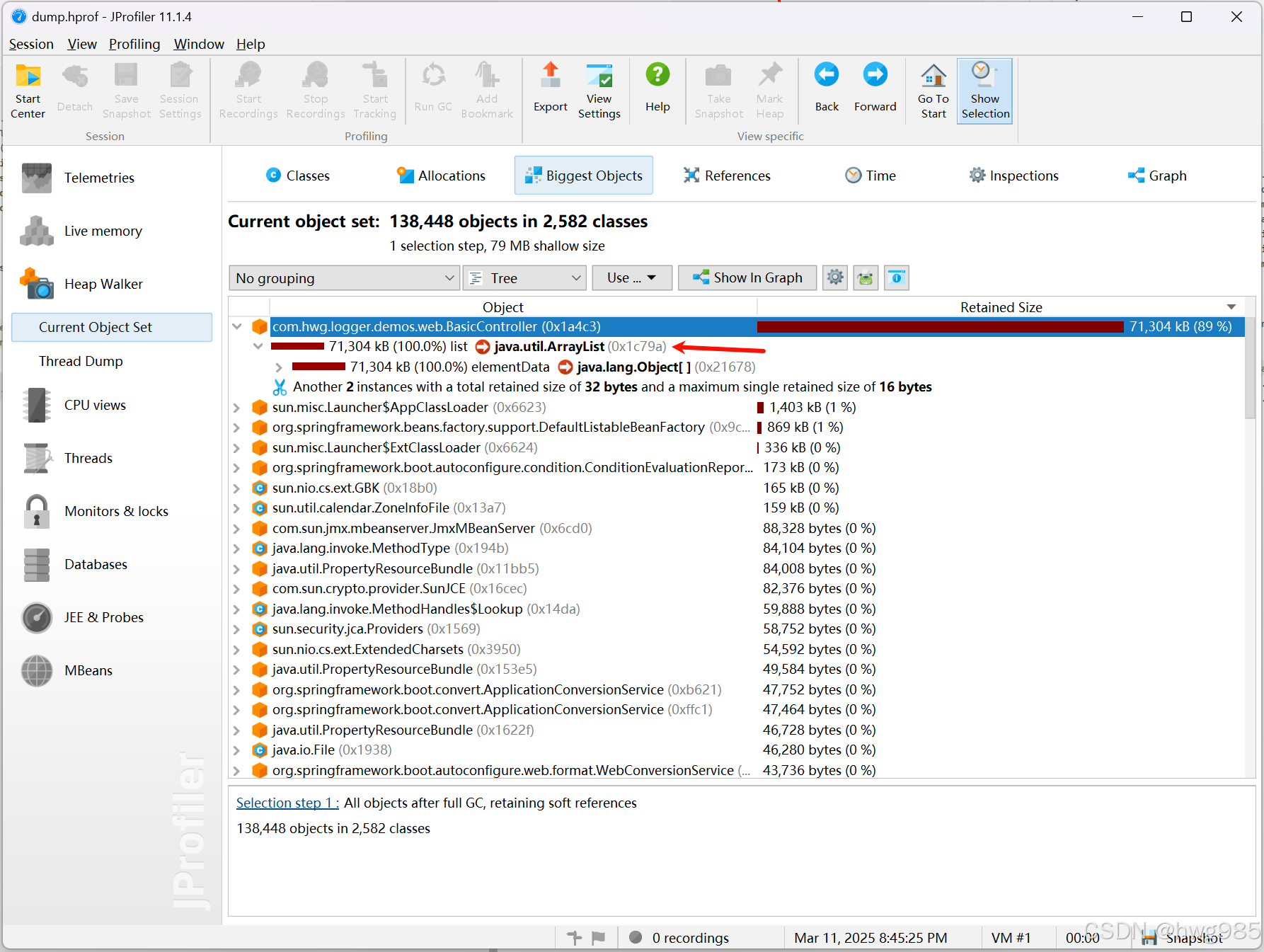
Task: Collapse the java.util.ArrayList list node
Action: 258,347
